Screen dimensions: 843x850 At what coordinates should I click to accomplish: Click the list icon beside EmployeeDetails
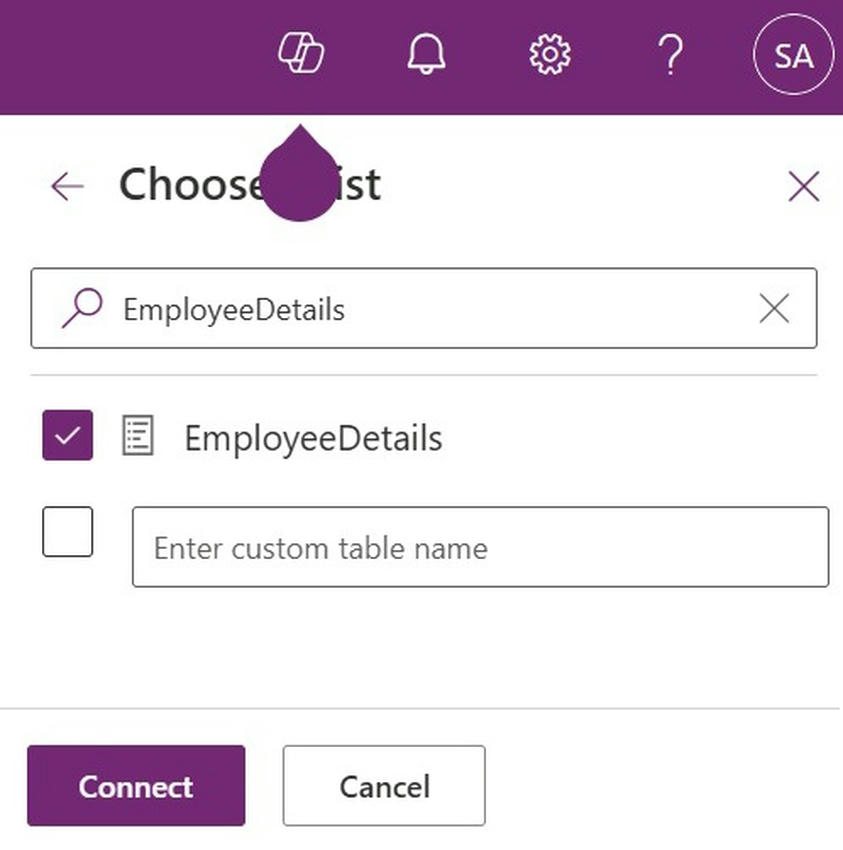[138, 435]
